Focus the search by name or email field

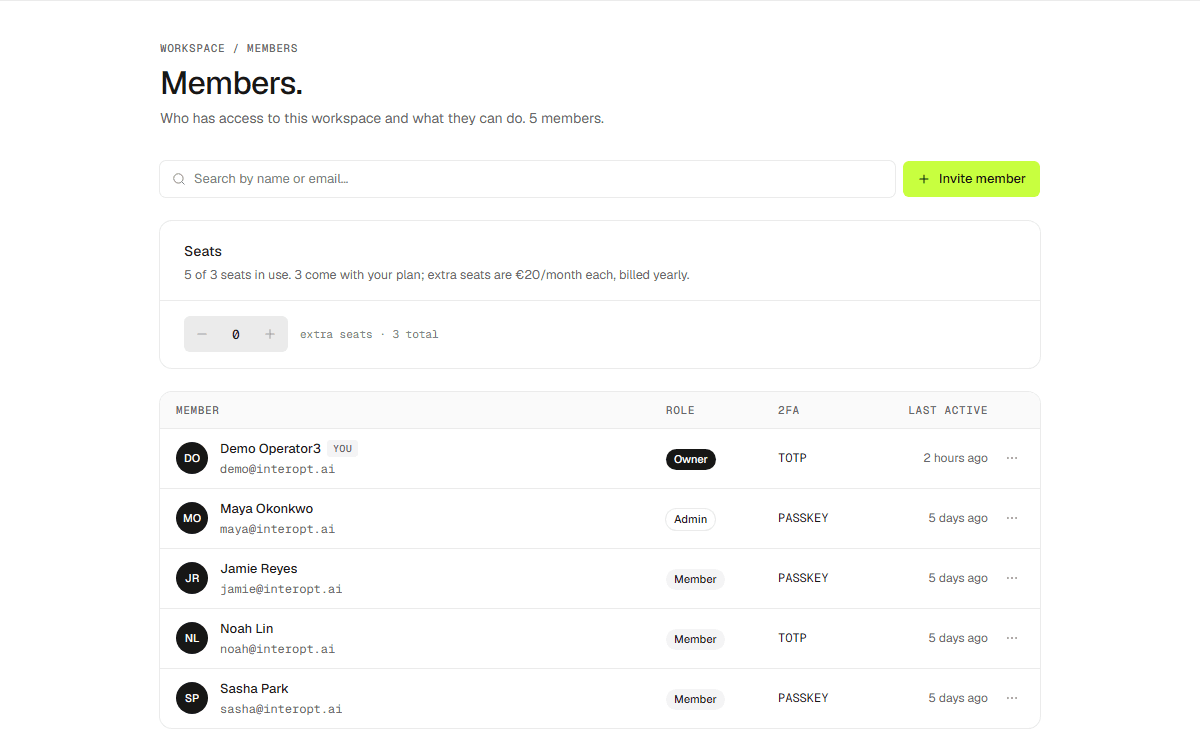click(527, 179)
